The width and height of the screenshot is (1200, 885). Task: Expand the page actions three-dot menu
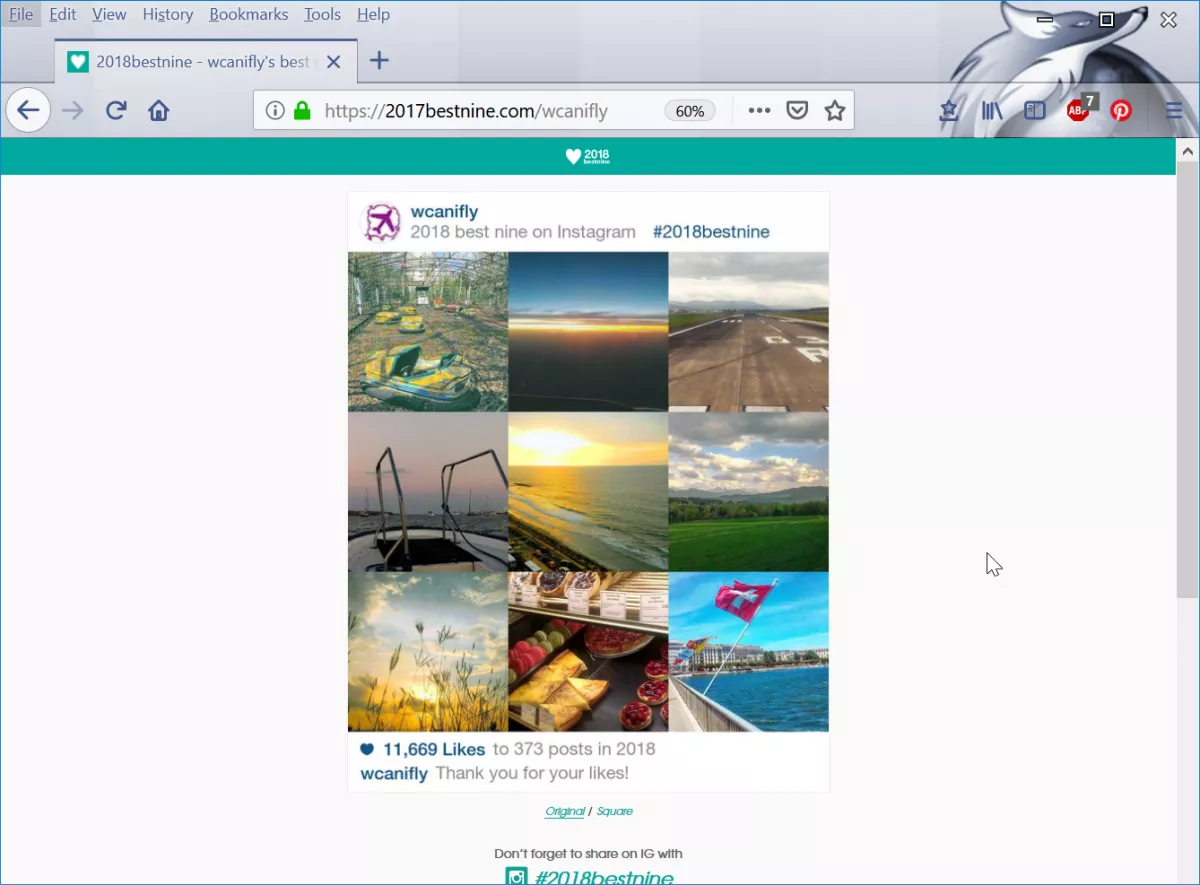[759, 110]
